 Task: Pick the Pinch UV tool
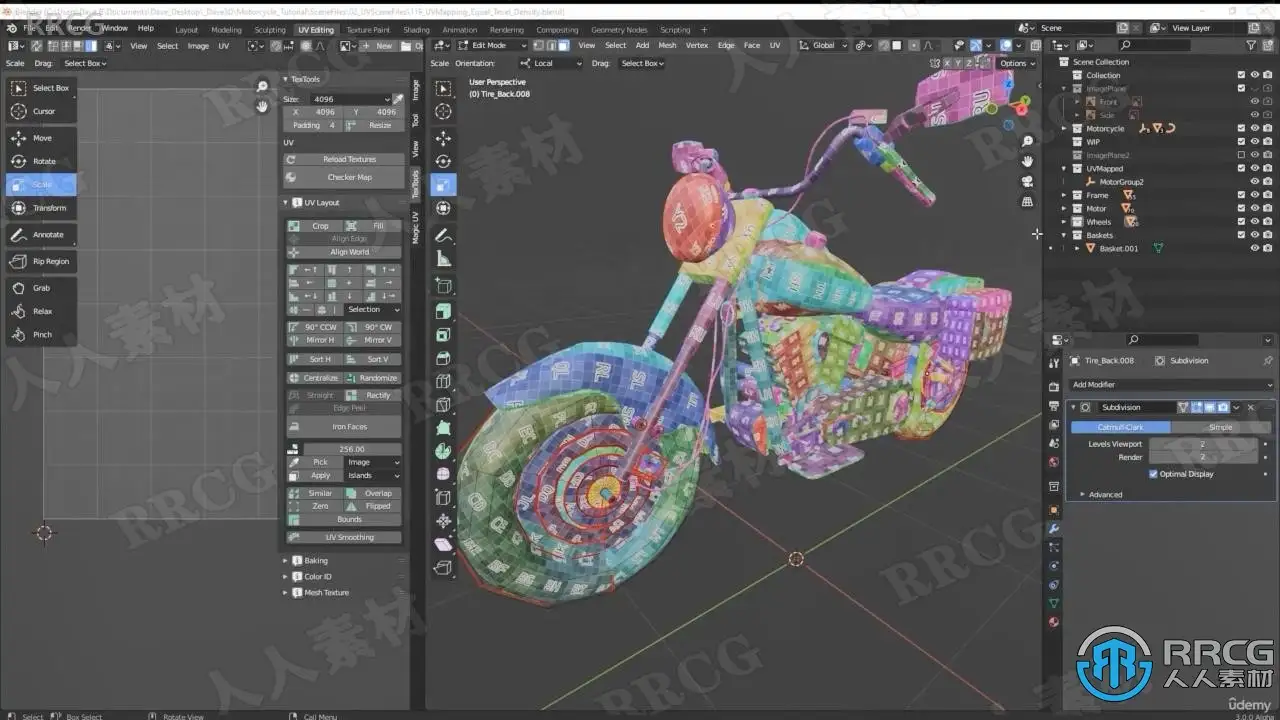pyautogui.click(x=41, y=334)
